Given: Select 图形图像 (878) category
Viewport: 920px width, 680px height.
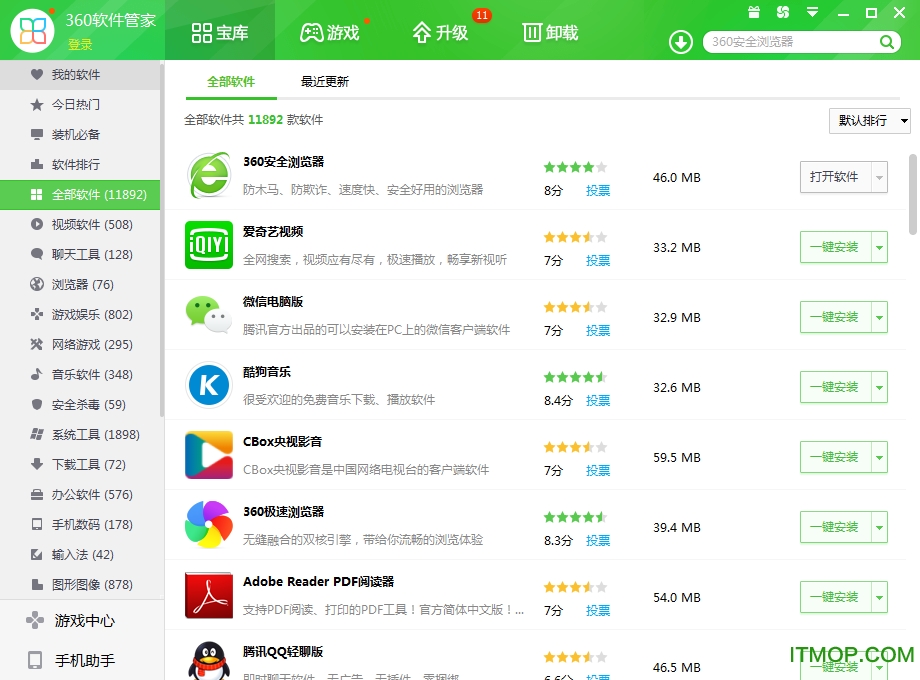Looking at the screenshot, I should [80, 584].
